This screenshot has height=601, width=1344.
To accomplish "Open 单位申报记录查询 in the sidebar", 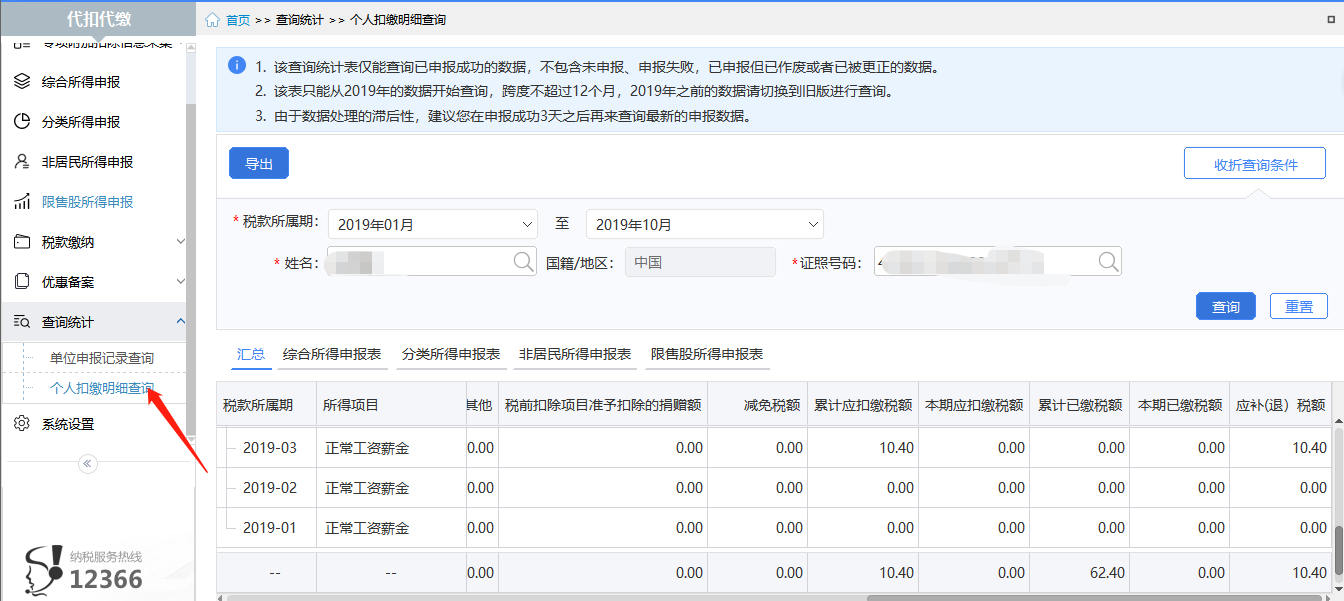I will pyautogui.click(x=102, y=358).
